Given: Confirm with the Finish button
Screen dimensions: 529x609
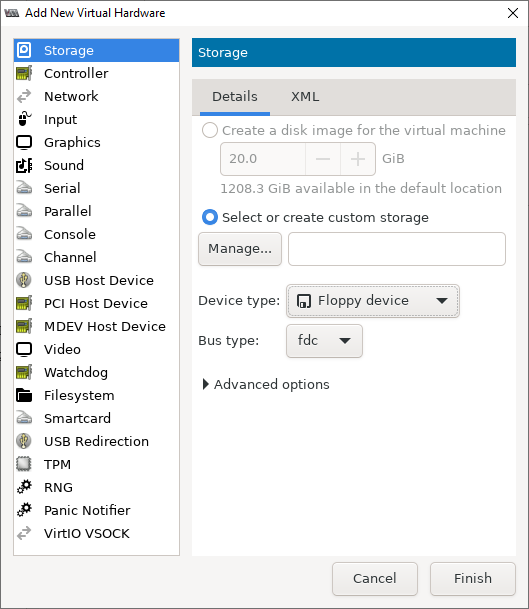Looking at the screenshot, I should pos(473,578).
